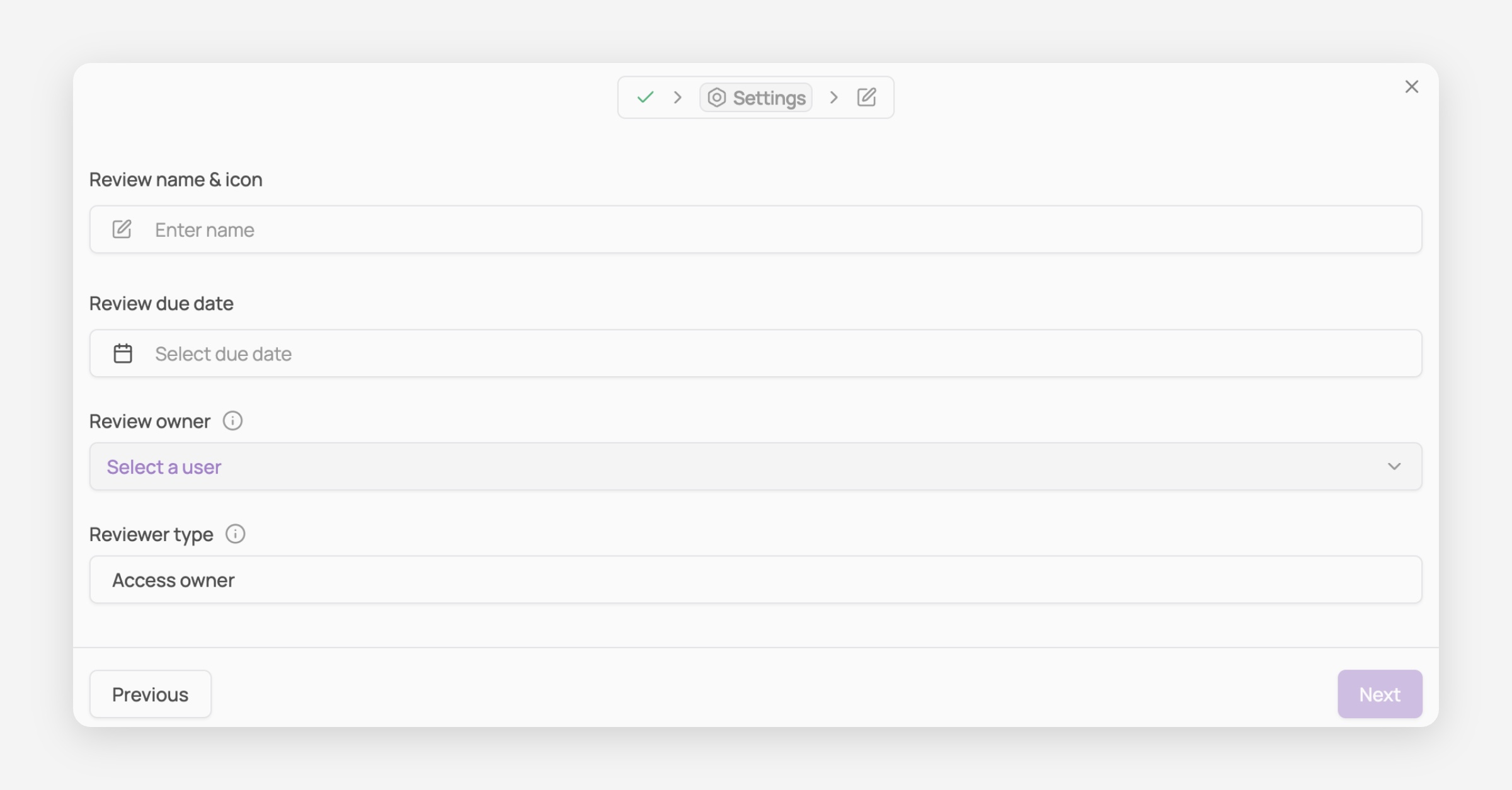Click the Review name & icon label

pos(176,180)
